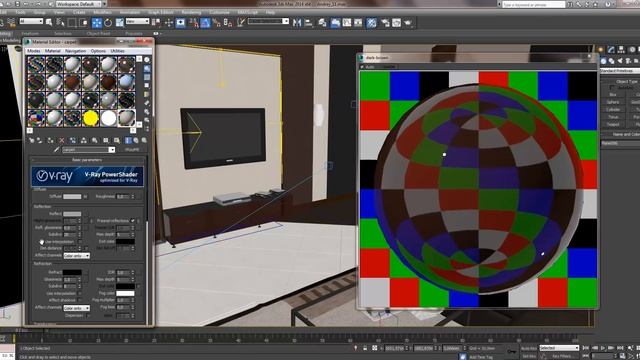Open the Customize menu
Screen dimensions: 640x360
[x=219, y=12]
